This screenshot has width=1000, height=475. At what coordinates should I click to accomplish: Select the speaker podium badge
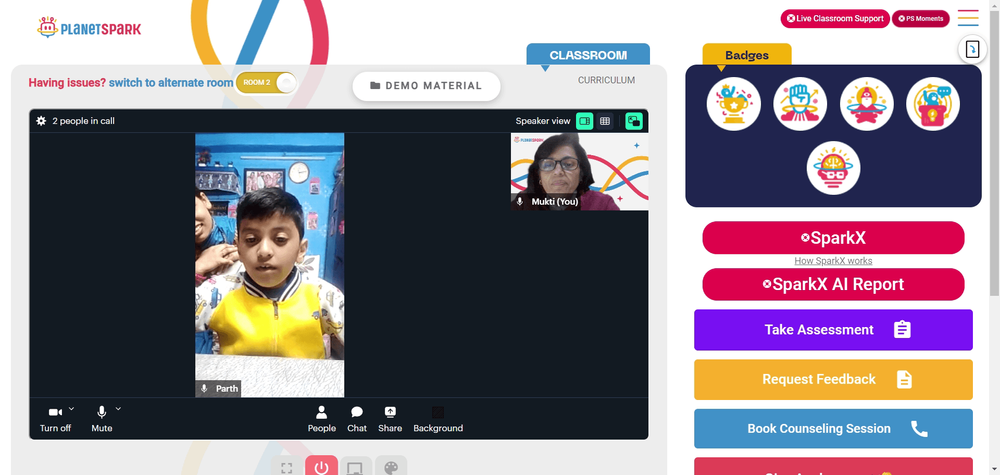[932, 103]
